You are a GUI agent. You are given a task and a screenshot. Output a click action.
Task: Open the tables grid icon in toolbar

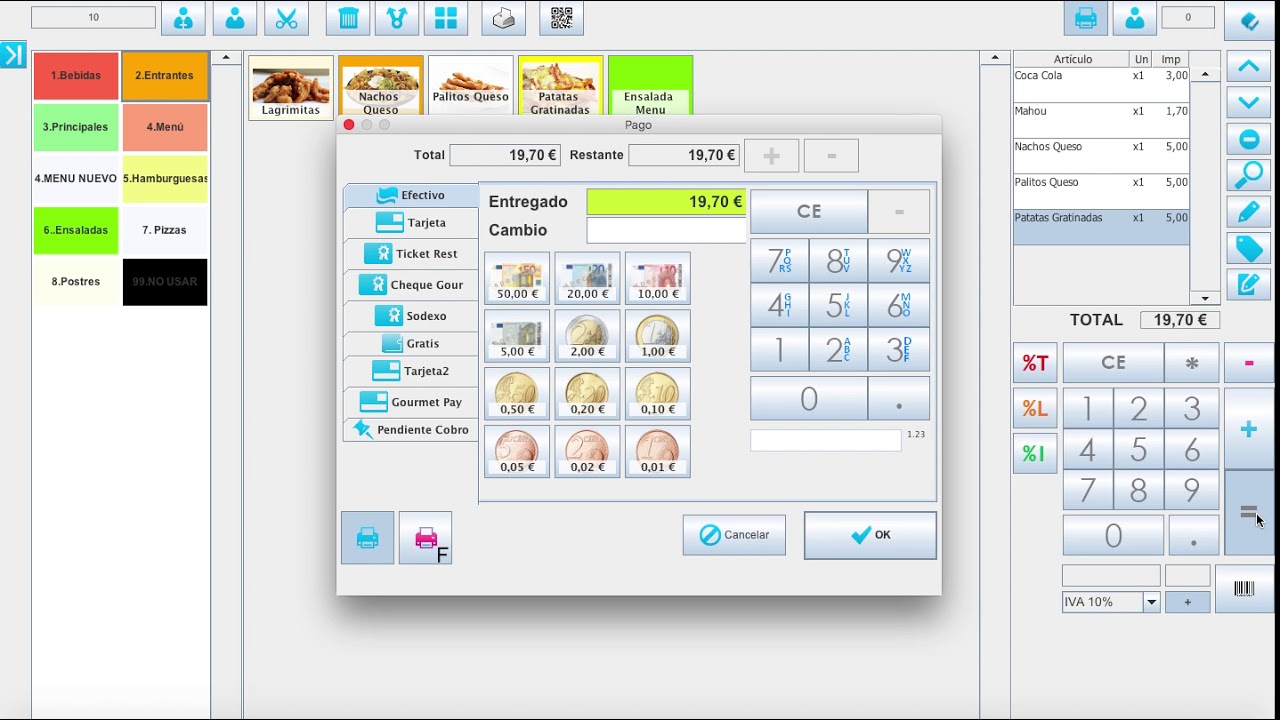pos(446,18)
